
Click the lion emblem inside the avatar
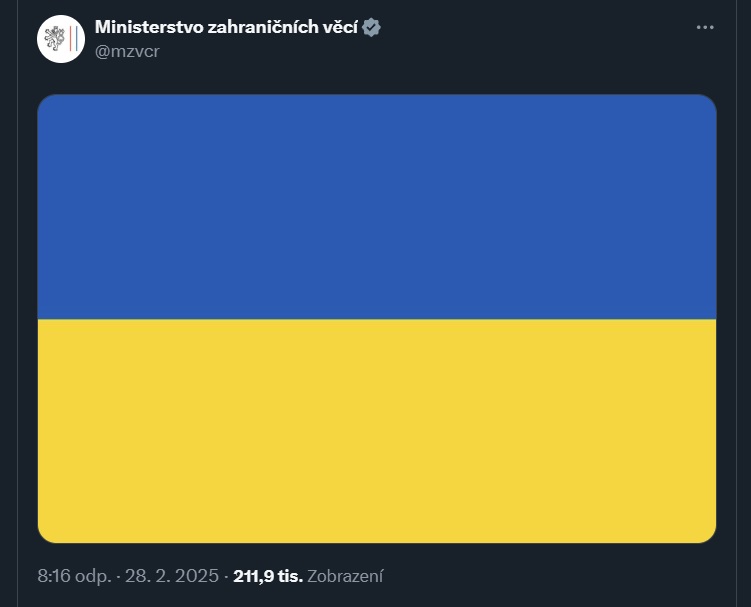click(55, 39)
